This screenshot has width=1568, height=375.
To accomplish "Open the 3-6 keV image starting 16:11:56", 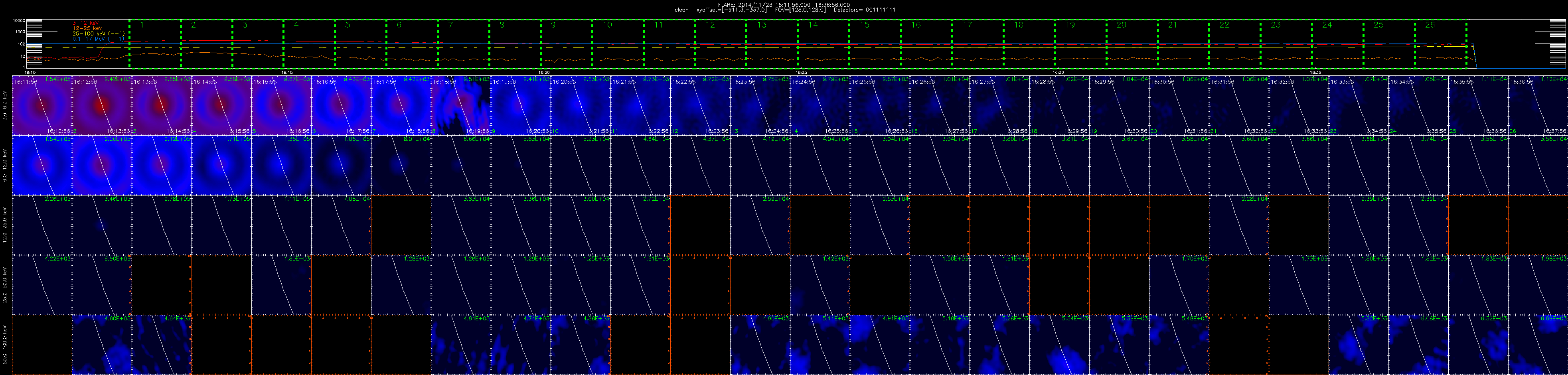I will 42,105.
